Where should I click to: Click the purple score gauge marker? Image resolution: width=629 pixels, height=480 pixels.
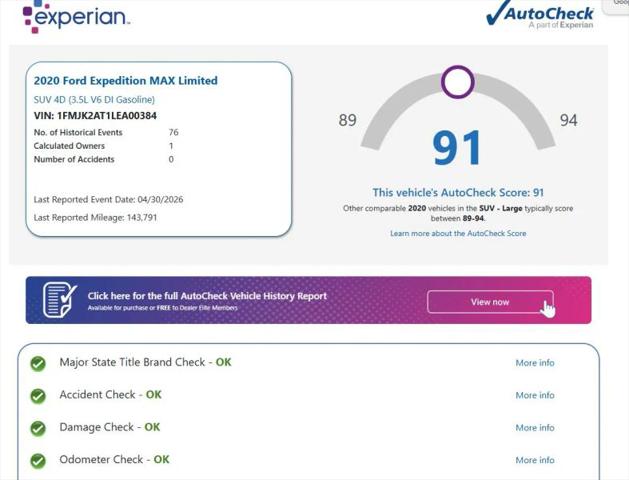[x=458, y=82]
